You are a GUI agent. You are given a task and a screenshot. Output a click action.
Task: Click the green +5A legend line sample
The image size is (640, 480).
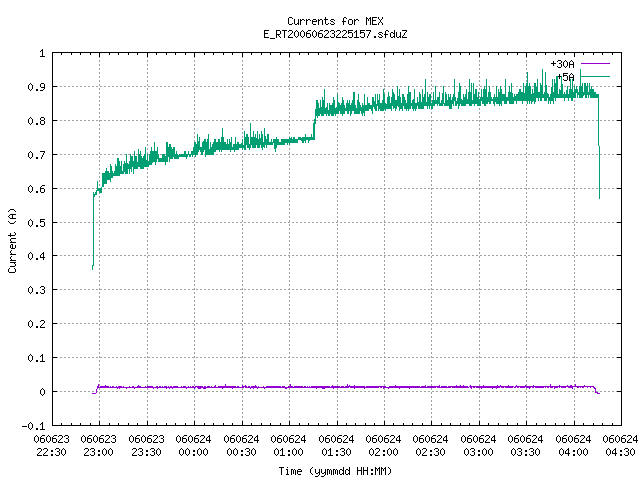[x=595, y=76]
